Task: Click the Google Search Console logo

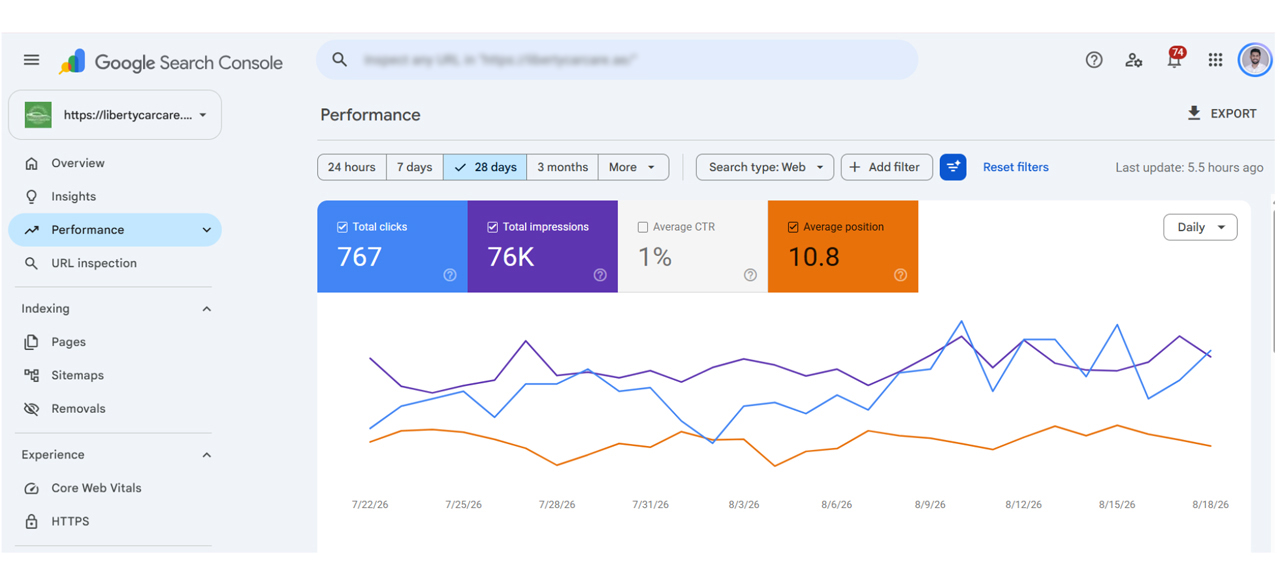Action: click(171, 62)
